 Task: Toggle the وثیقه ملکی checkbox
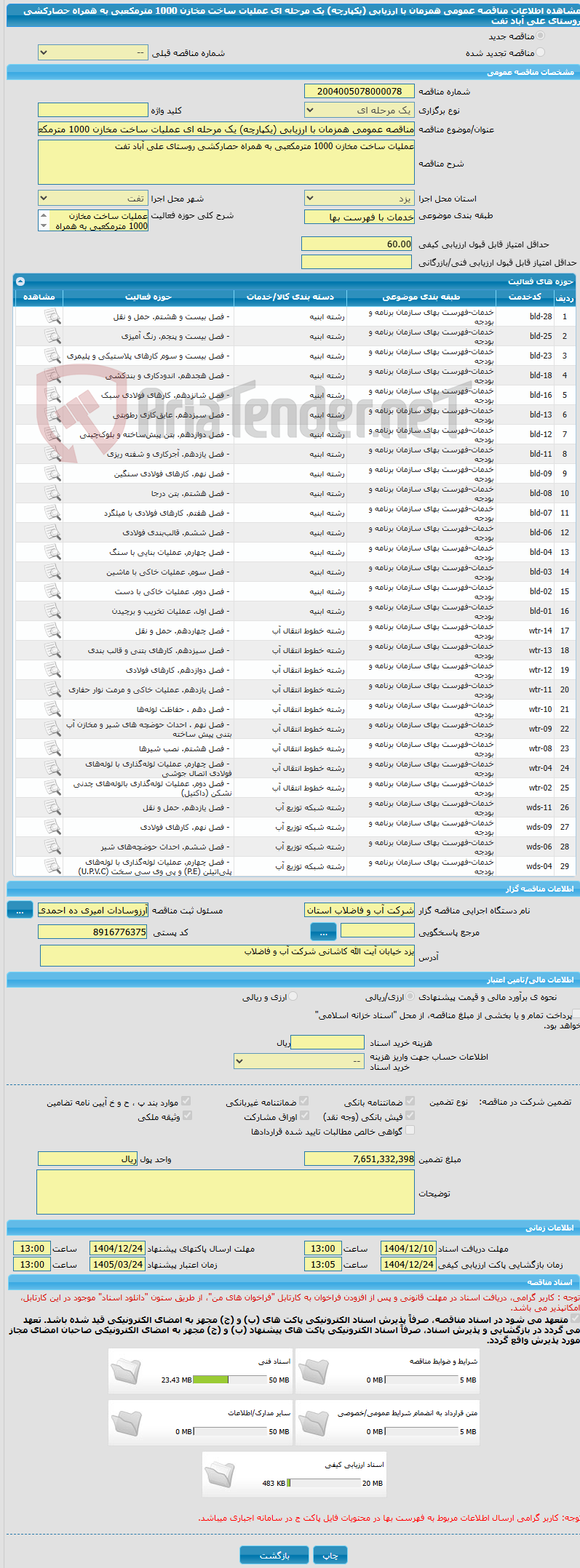click(x=187, y=1116)
